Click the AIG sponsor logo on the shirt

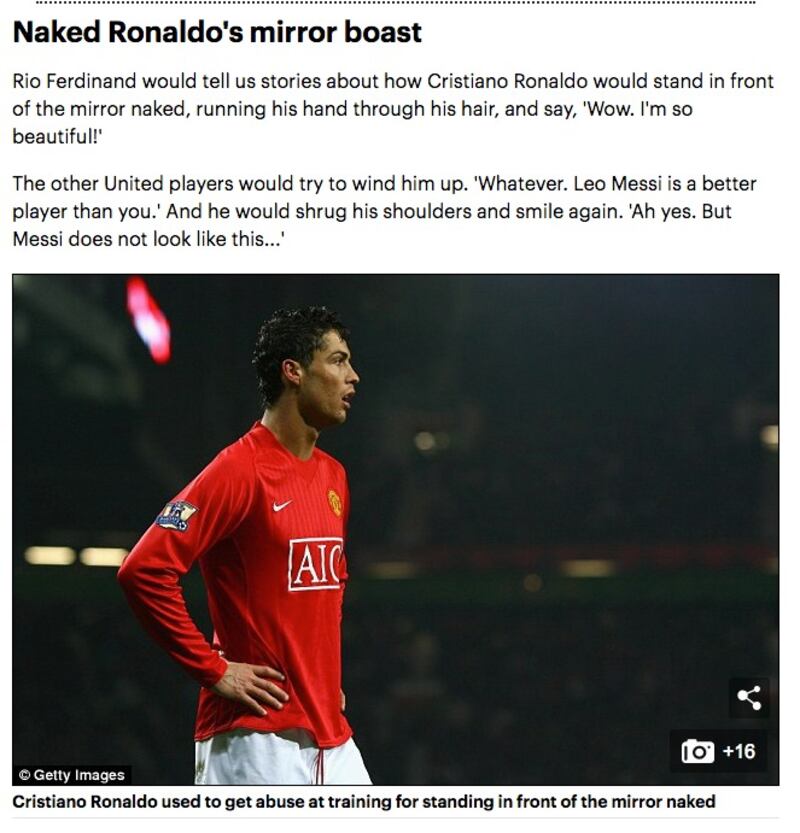(316, 564)
